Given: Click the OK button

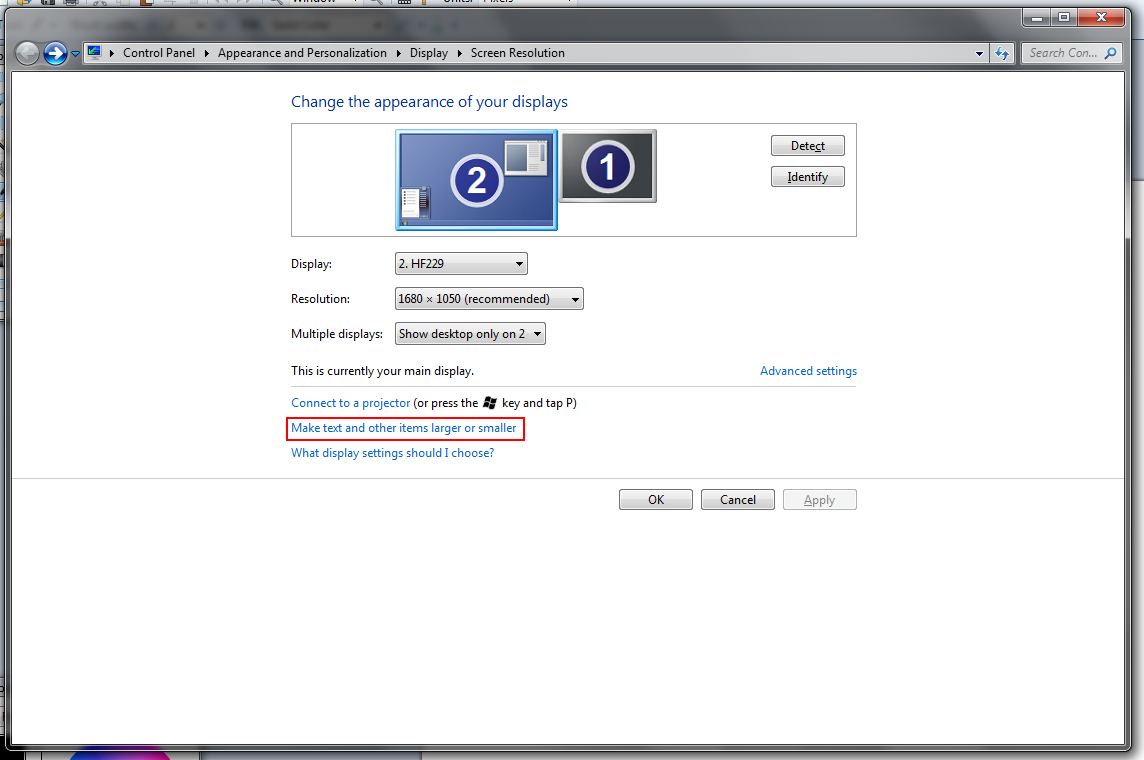Looking at the screenshot, I should click(656, 500).
